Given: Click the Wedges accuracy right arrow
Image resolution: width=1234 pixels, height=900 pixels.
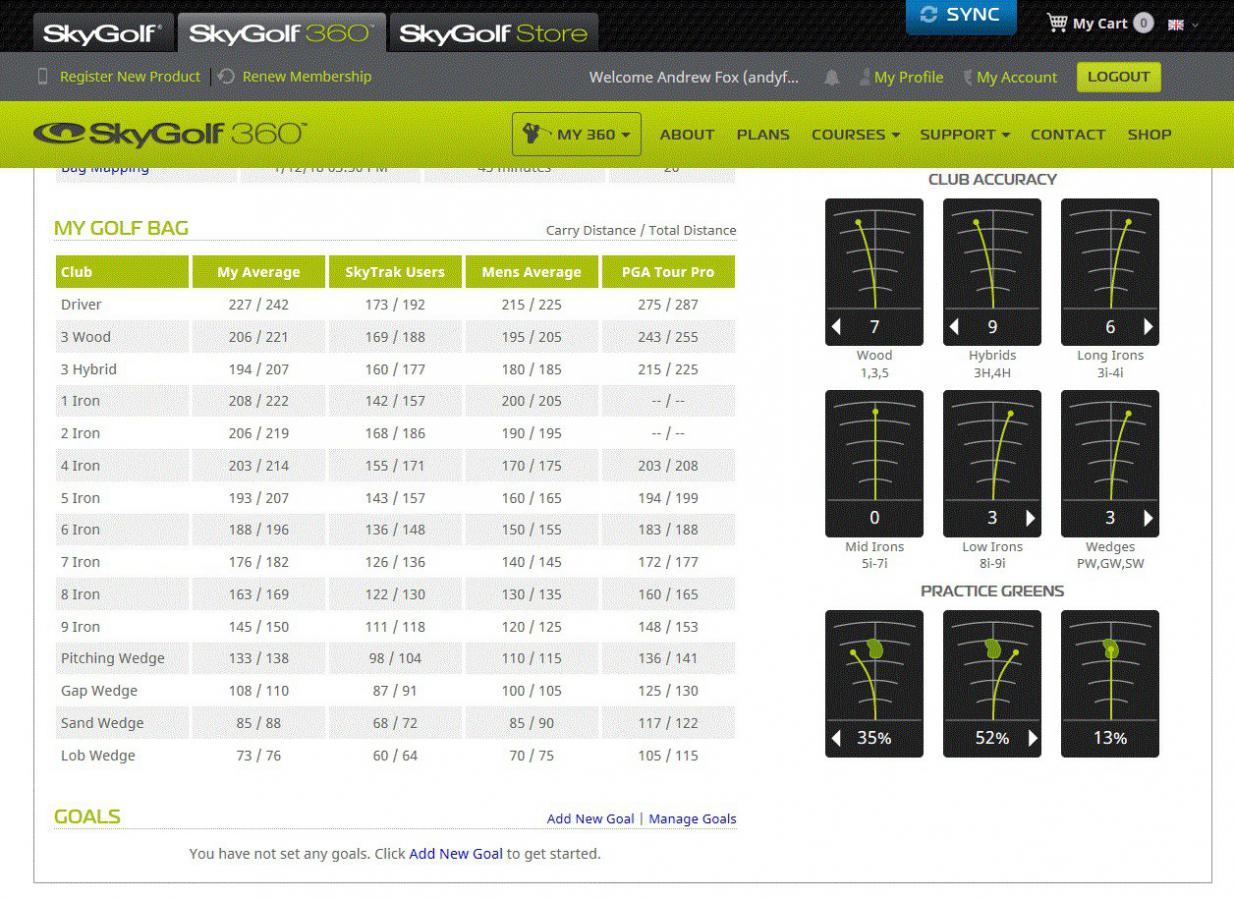Looking at the screenshot, I should tap(1148, 518).
